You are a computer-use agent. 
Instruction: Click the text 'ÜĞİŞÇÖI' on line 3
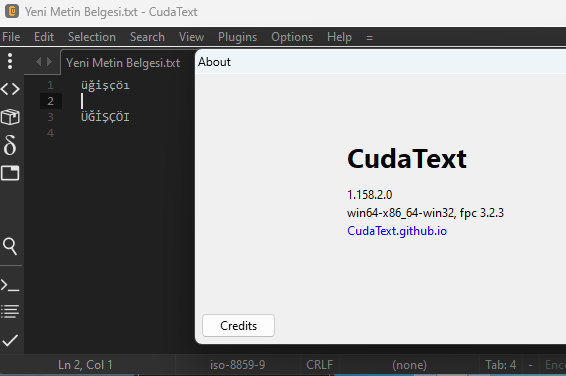click(x=105, y=117)
